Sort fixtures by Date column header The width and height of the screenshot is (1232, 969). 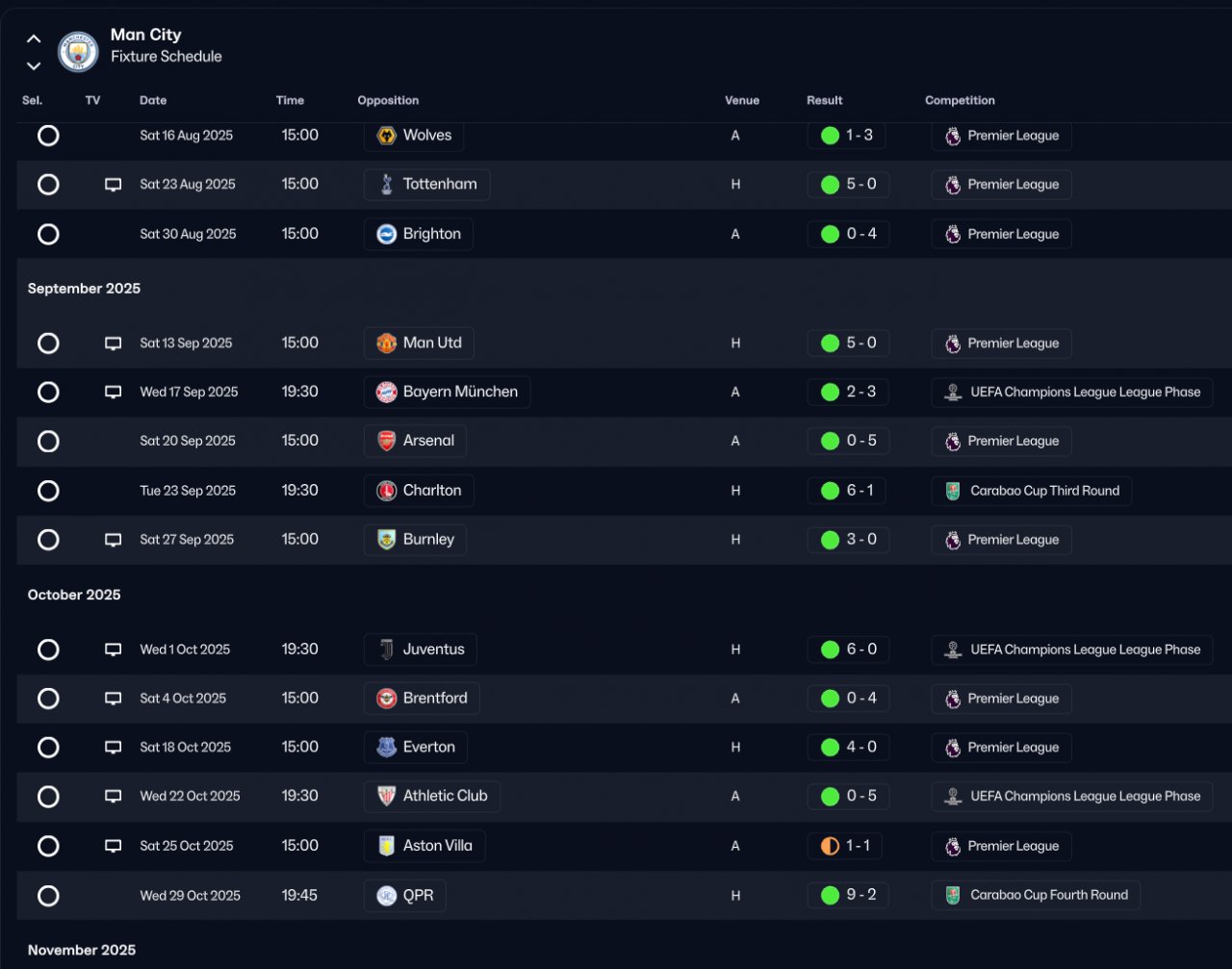[153, 100]
